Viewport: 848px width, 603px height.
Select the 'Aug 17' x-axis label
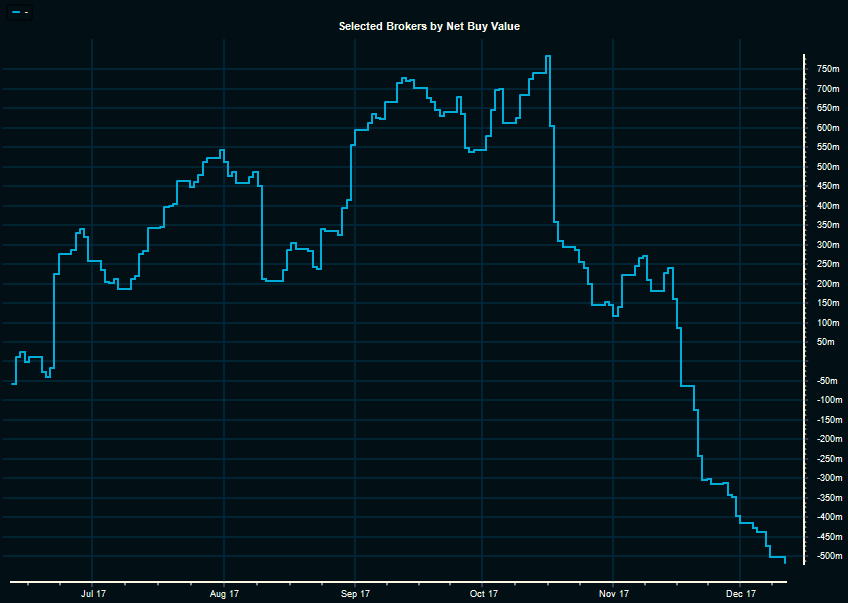tap(224, 594)
